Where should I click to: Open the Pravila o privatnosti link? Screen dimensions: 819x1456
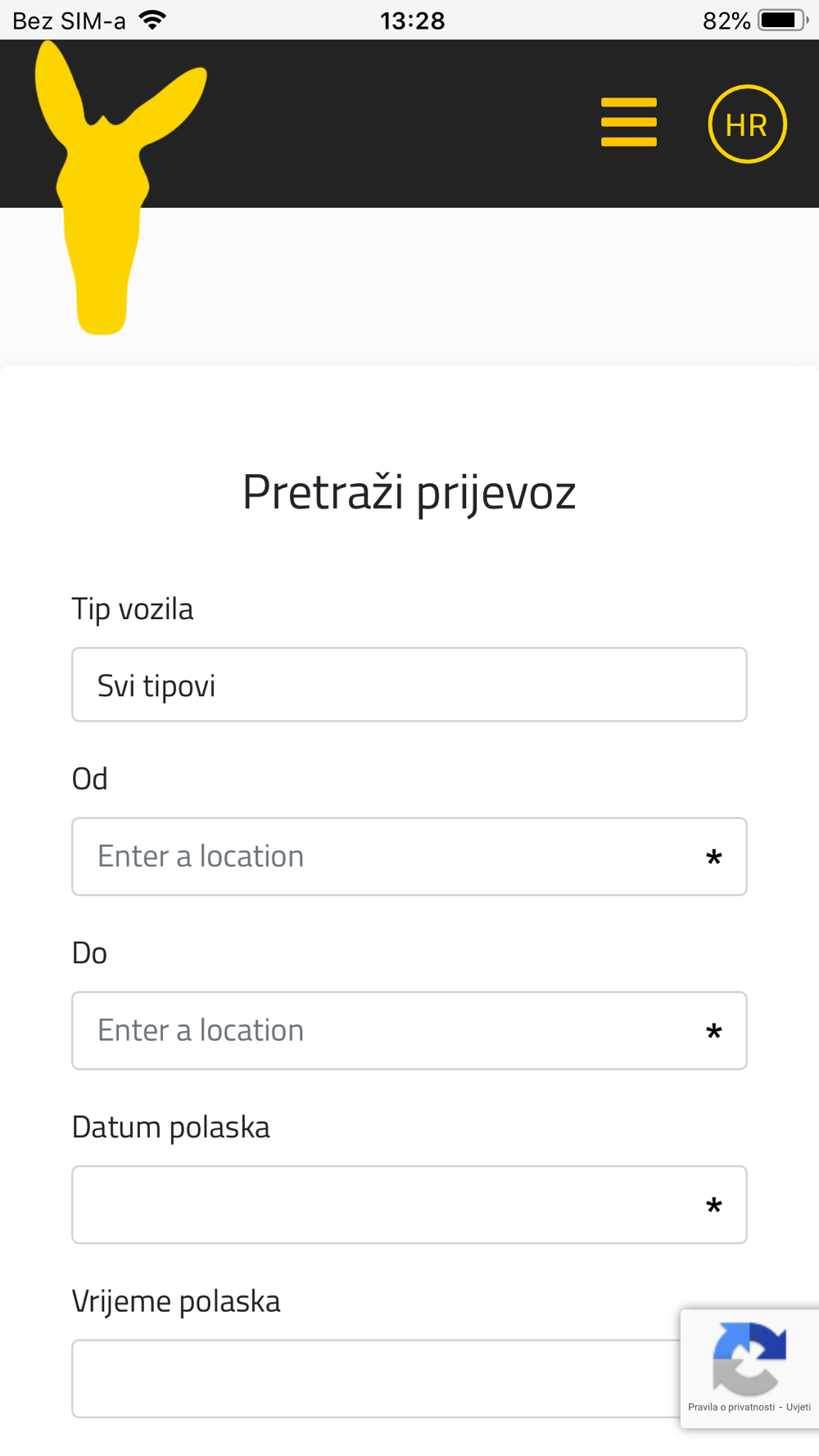[731, 1408]
